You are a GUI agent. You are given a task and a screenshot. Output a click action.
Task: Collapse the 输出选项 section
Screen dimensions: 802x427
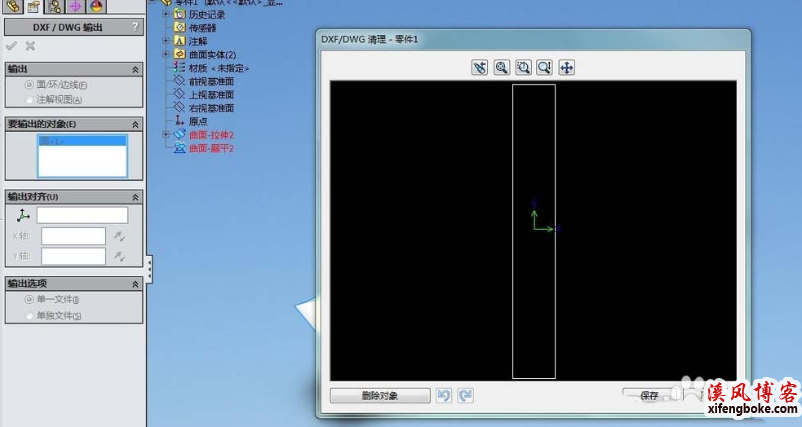point(135,284)
